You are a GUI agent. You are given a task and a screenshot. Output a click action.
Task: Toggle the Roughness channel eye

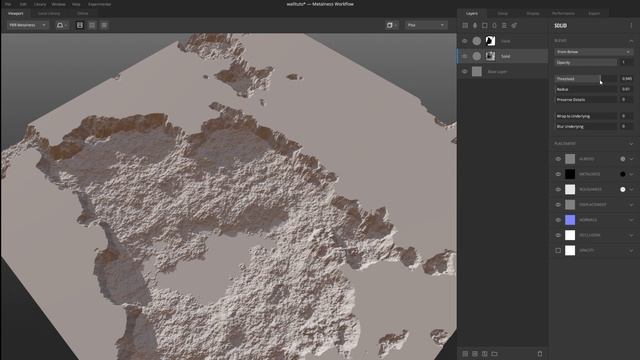point(558,189)
